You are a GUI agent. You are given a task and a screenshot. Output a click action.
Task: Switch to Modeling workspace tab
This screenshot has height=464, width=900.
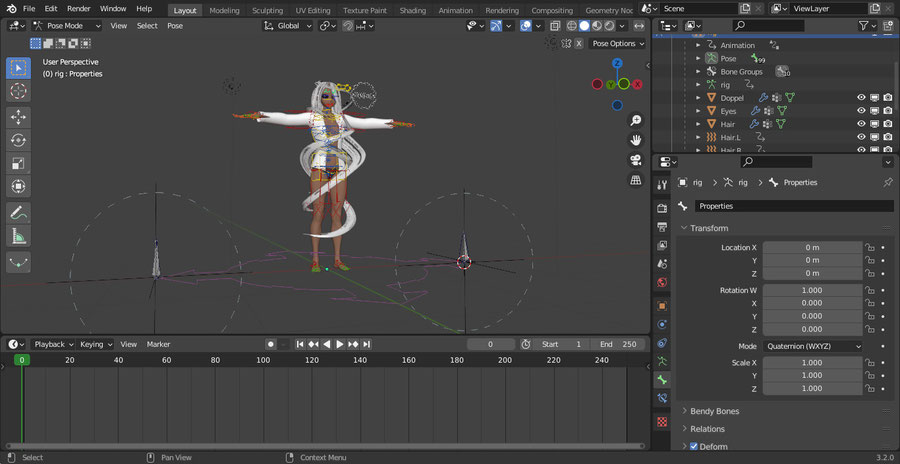(x=224, y=10)
